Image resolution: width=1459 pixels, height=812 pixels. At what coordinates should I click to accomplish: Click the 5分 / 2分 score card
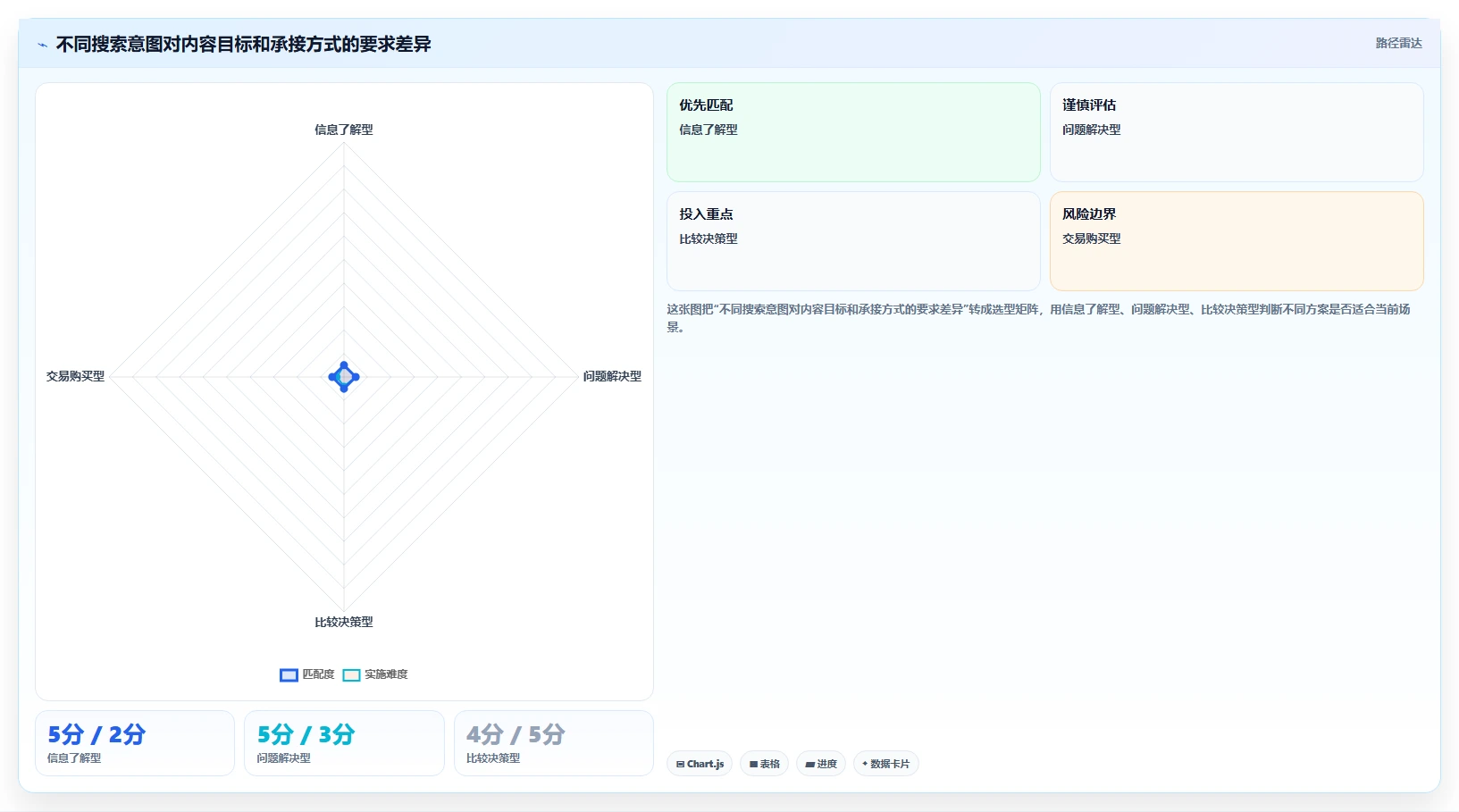135,743
